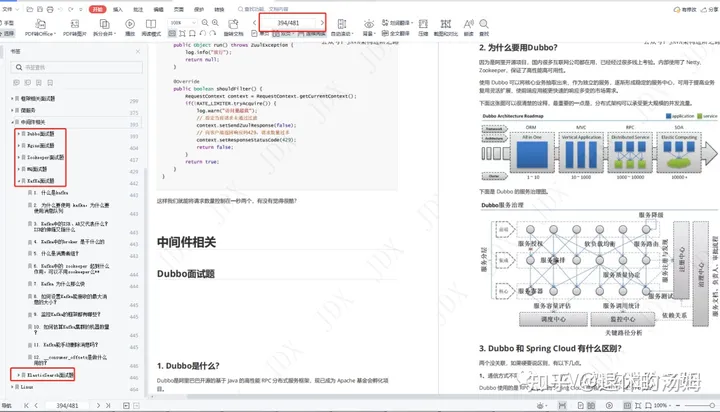The height and width of the screenshot is (412, 720).
Task: Select the 选择 selection tool mode
Action: click(x=8, y=34)
